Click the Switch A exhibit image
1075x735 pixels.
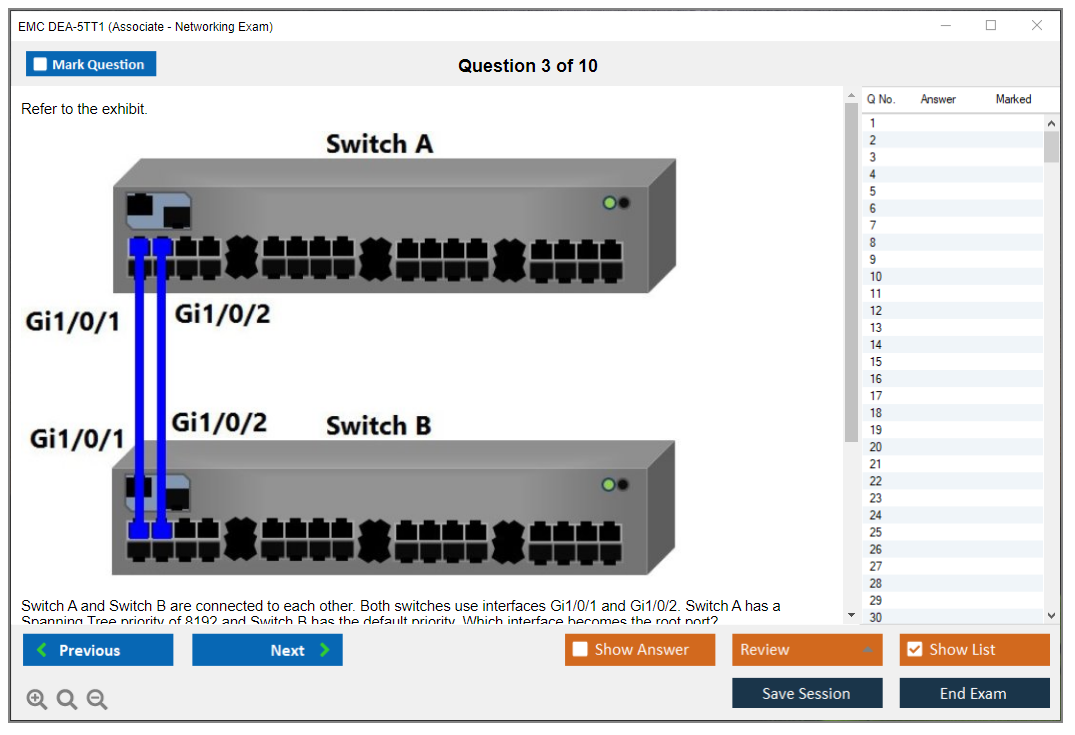(393, 225)
